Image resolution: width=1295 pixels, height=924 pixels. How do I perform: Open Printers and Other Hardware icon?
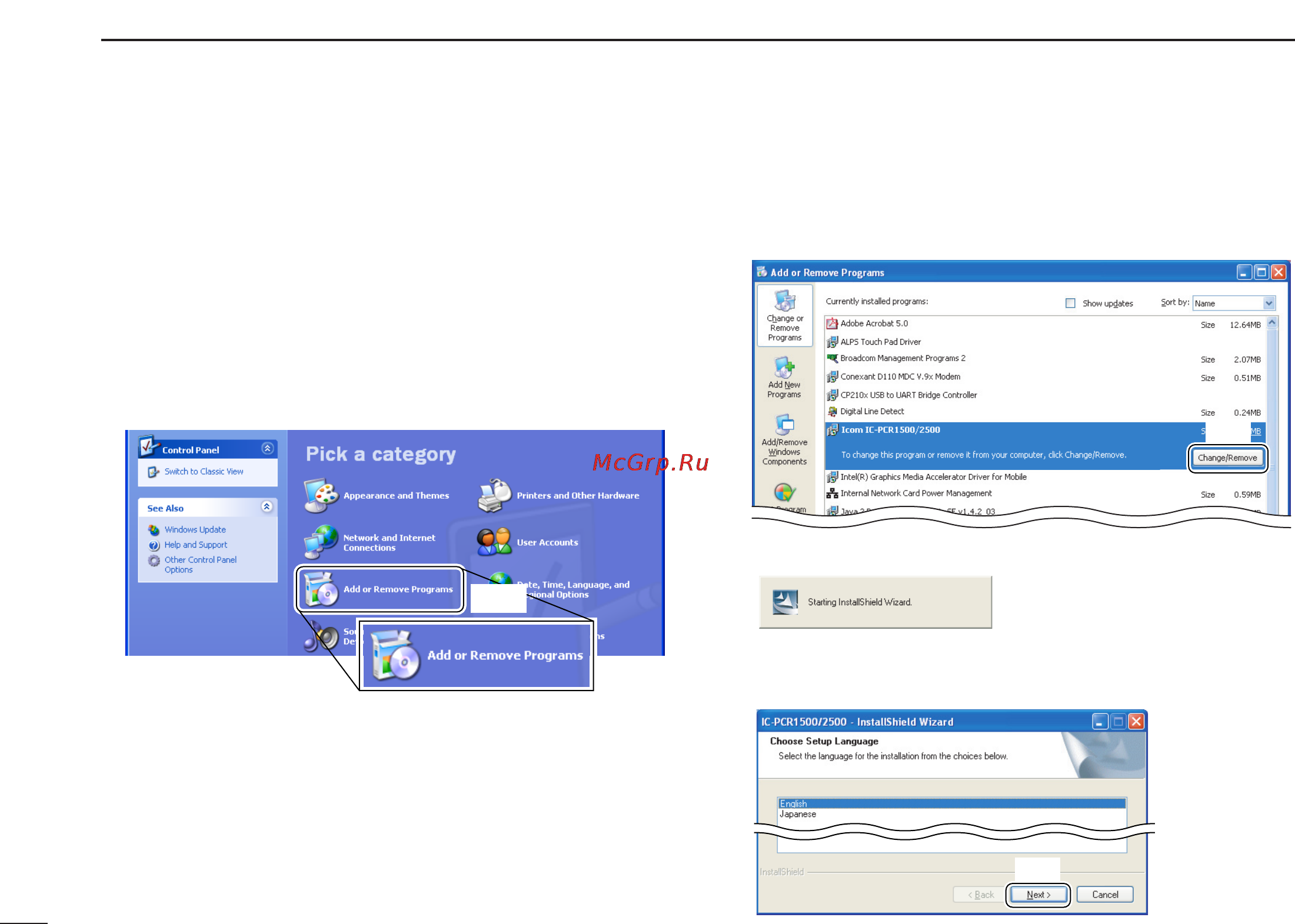495,495
